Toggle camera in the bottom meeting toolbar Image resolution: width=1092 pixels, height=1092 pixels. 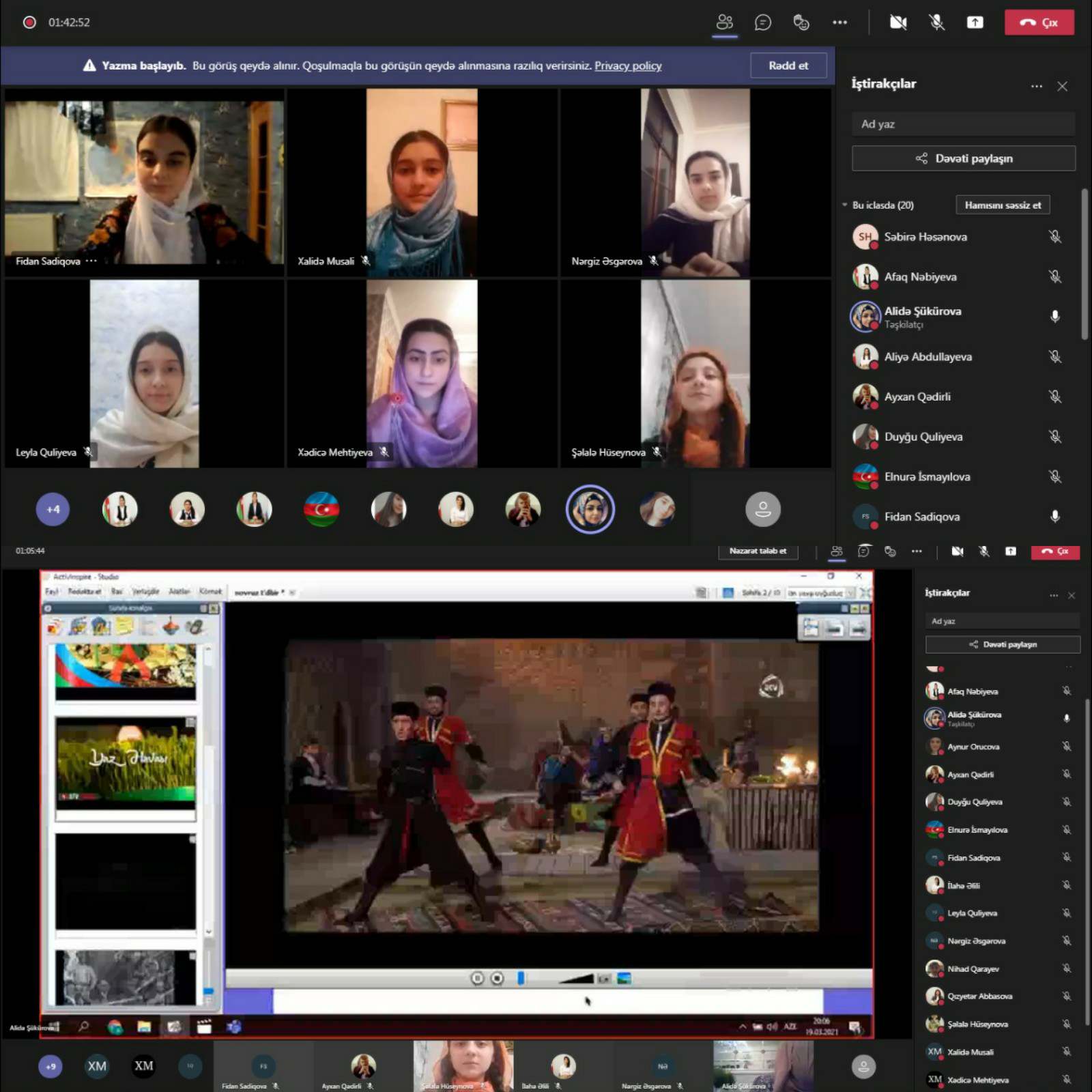pos(958,551)
